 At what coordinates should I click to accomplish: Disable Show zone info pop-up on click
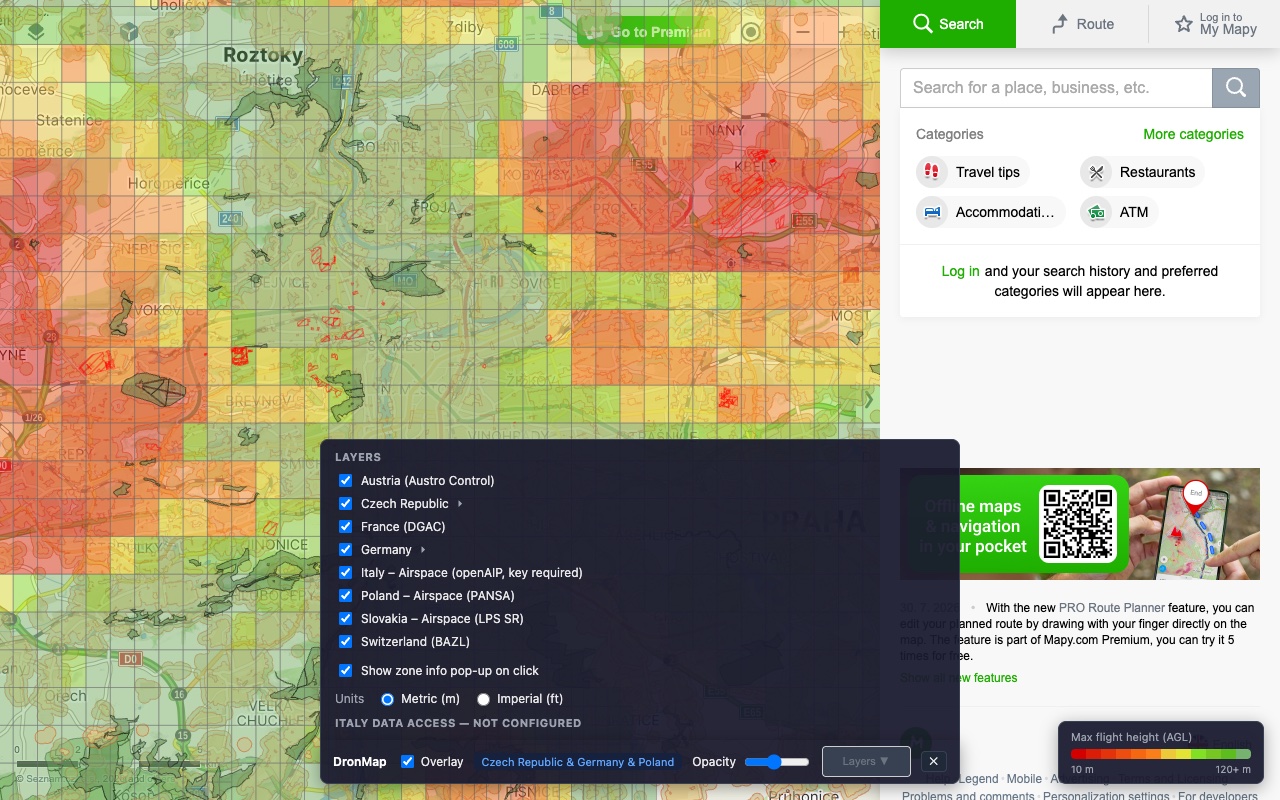tap(346, 671)
